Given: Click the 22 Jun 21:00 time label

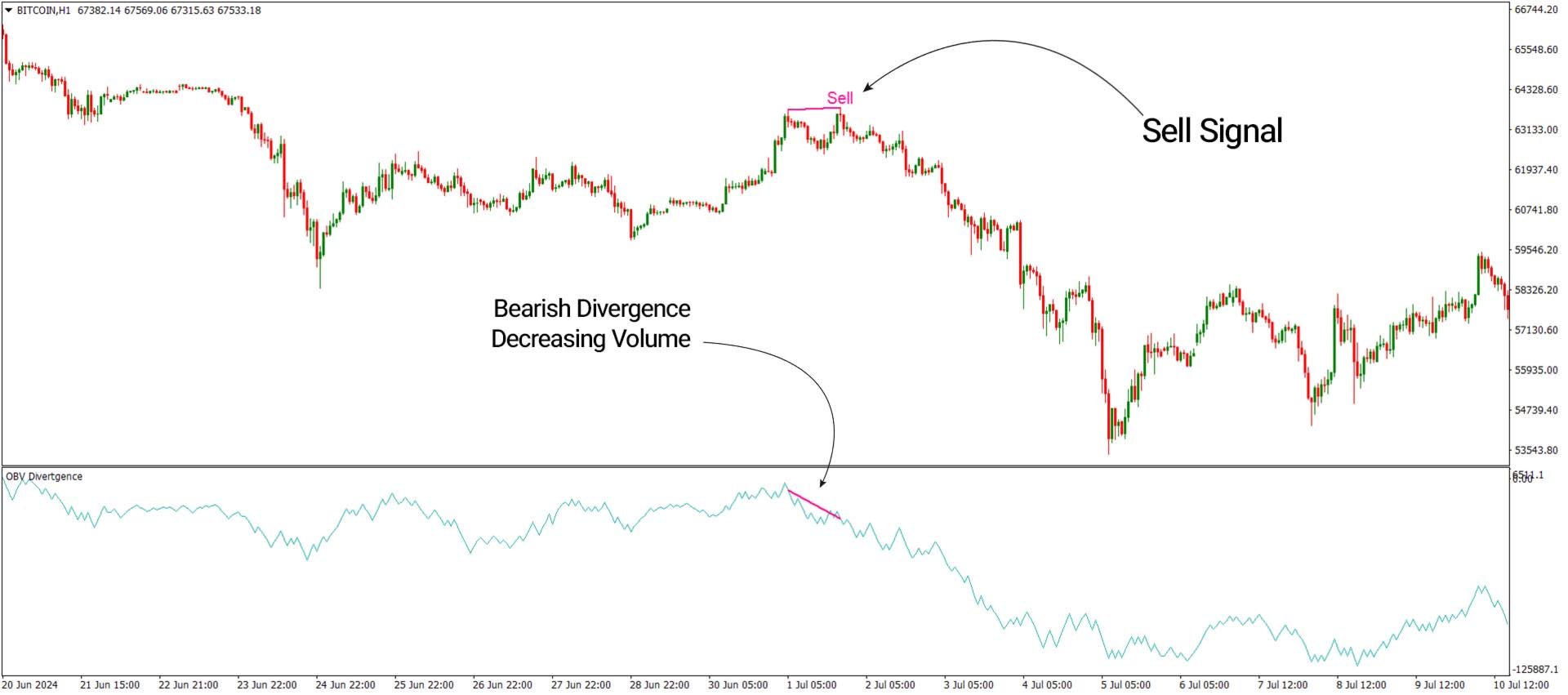Looking at the screenshot, I should (x=188, y=685).
